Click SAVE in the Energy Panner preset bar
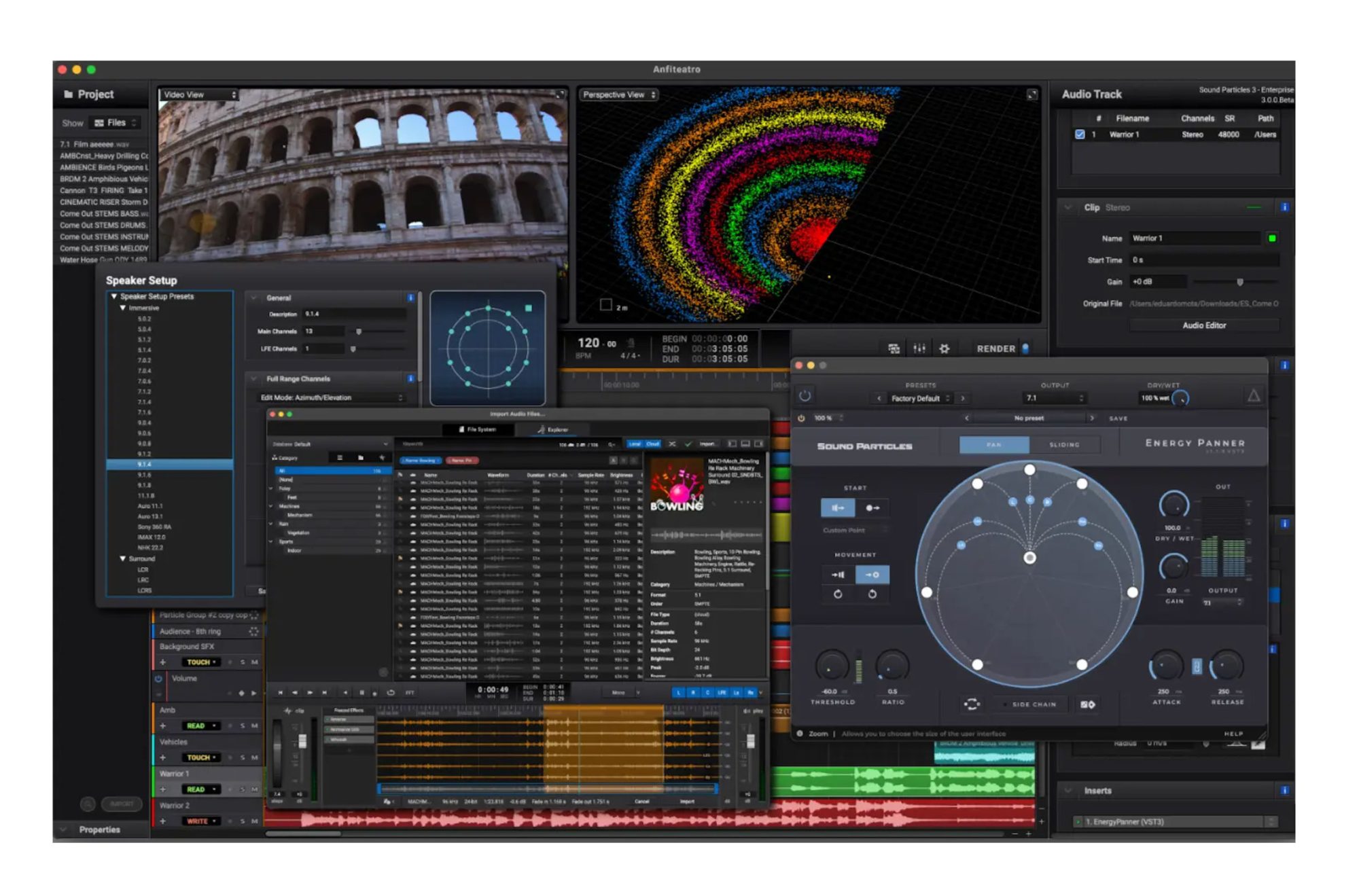Screen dimensions: 1359x896 coord(1118,418)
